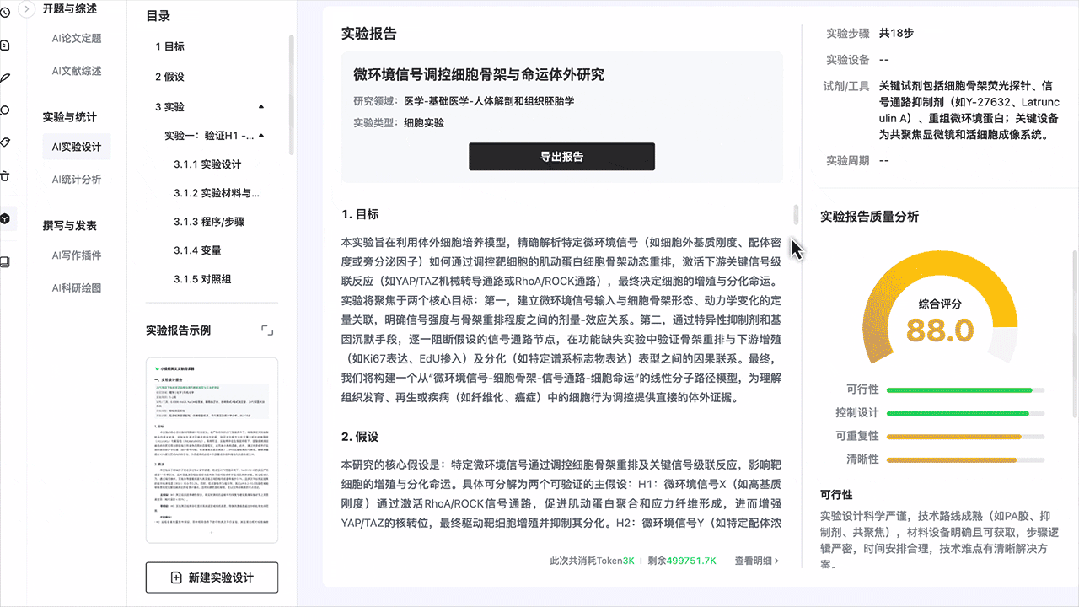The height and width of the screenshot is (607, 1079).
Task: Collapse the 实验一：验证H1 subsection arrow
Action: [x=261, y=136]
